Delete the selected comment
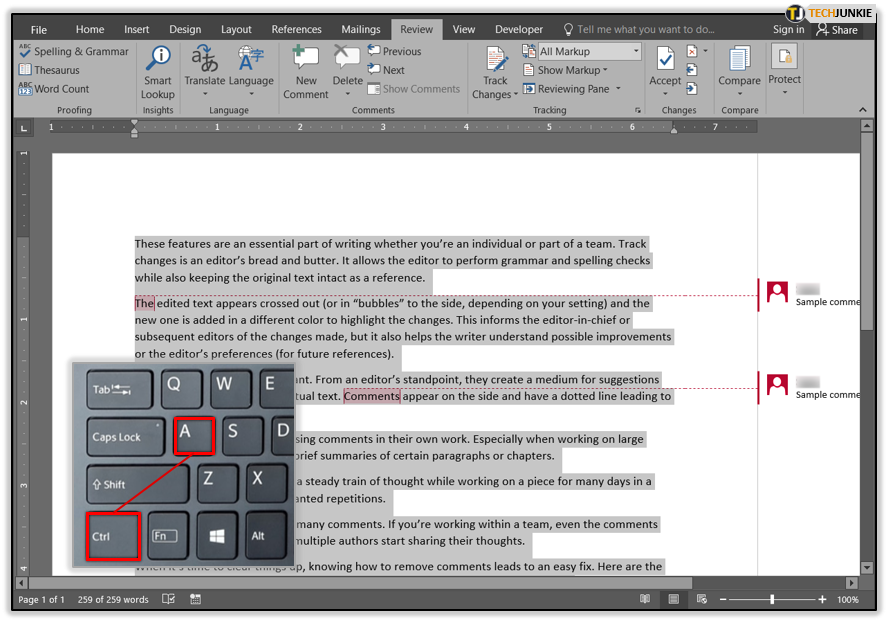This screenshot has height=622, width=888. tap(347, 58)
